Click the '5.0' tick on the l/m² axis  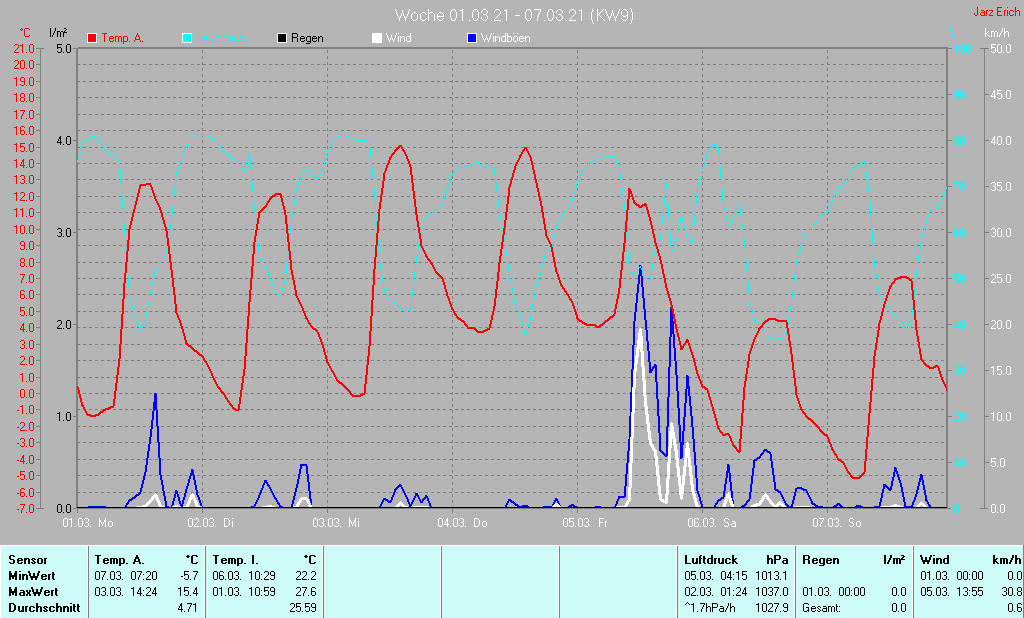tap(63, 48)
